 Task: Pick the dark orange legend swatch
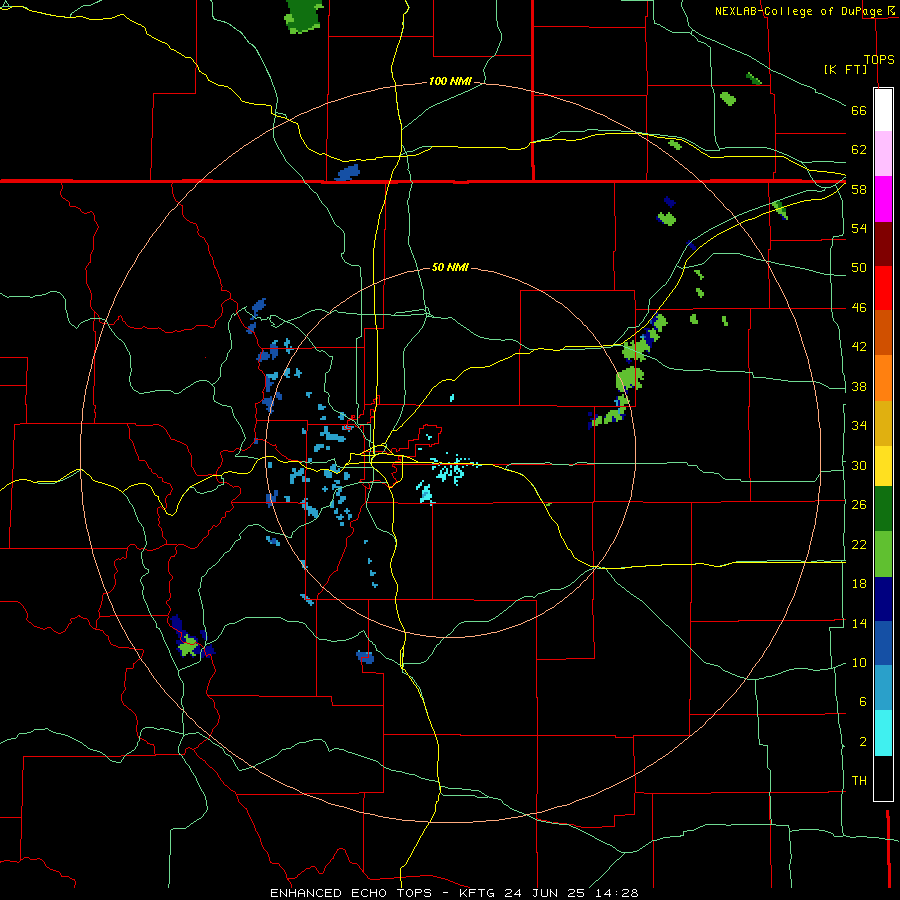pos(883,333)
